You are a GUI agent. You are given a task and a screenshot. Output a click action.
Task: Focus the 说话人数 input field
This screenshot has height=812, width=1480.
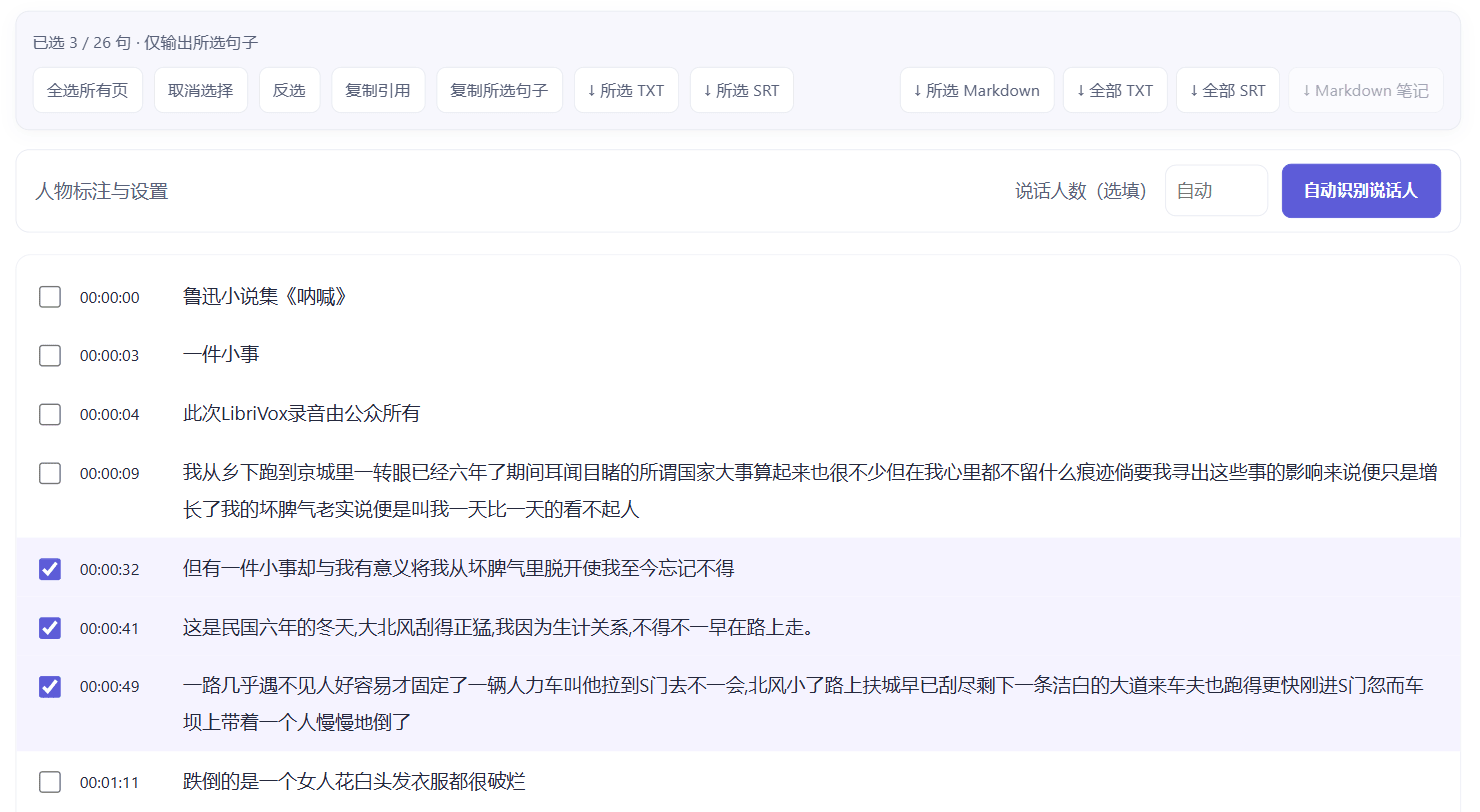(x=1216, y=191)
